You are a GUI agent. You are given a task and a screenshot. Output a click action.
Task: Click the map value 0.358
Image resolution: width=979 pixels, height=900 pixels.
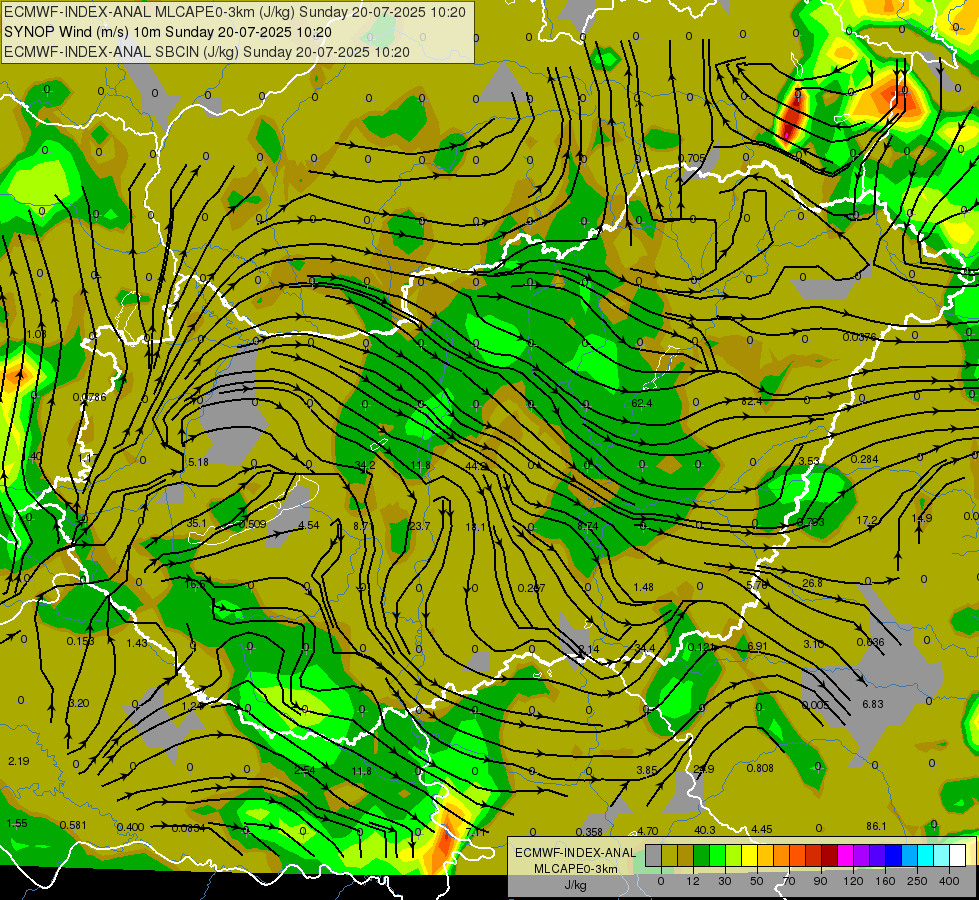click(x=589, y=832)
